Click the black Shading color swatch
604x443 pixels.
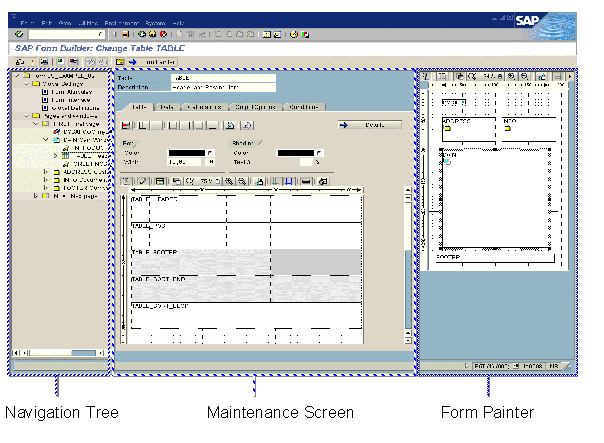pyautogui.click(x=295, y=152)
